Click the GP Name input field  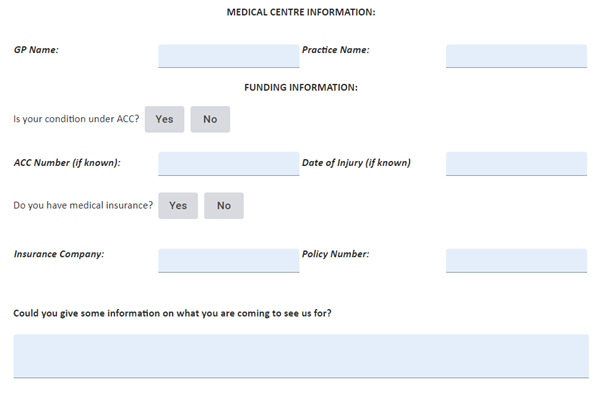point(228,55)
